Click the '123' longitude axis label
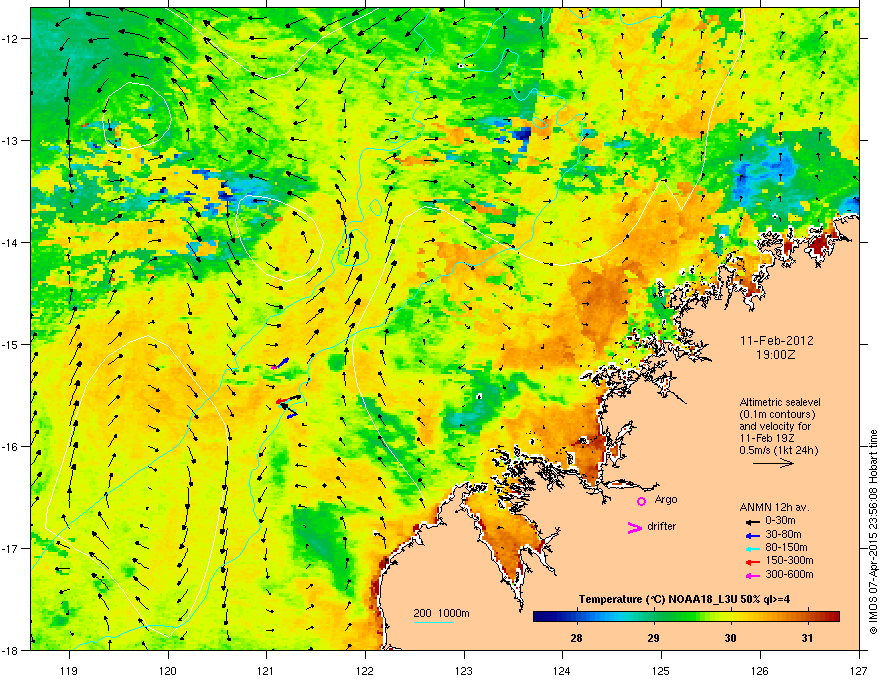This screenshot has width=880, height=680. [464, 670]
